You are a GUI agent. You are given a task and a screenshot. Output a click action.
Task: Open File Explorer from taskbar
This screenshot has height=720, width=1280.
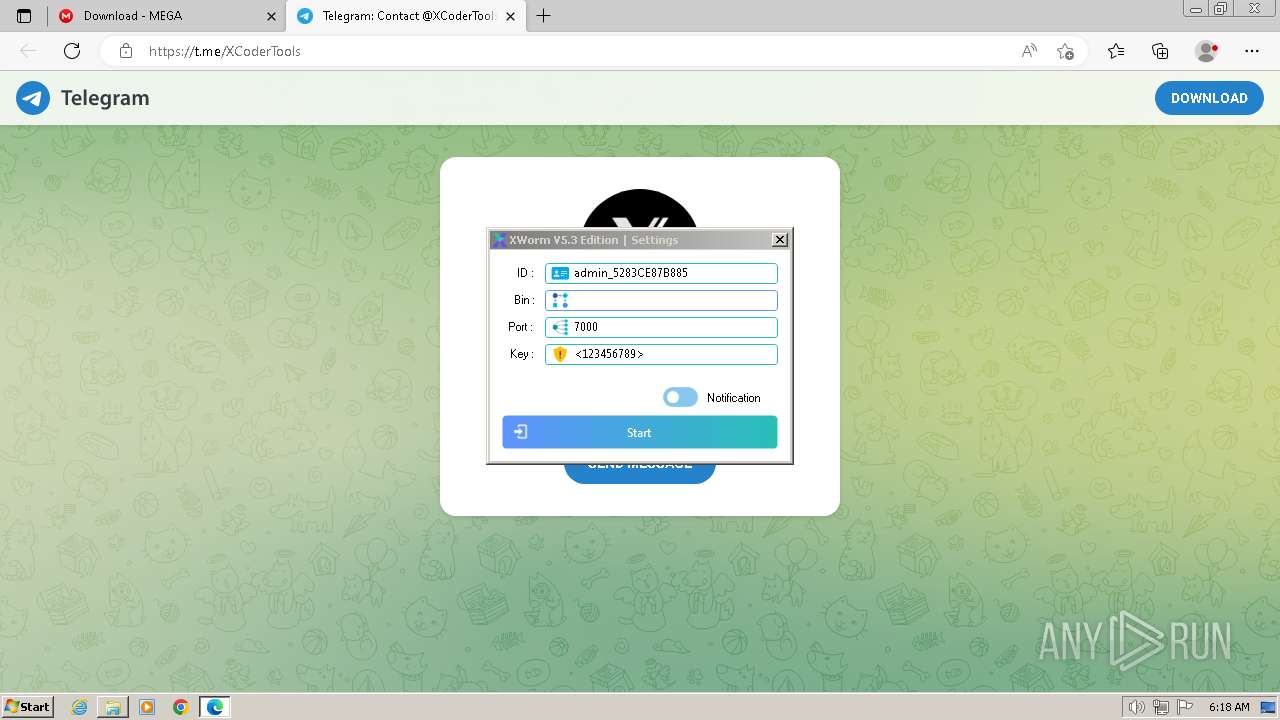pos(113,707)
